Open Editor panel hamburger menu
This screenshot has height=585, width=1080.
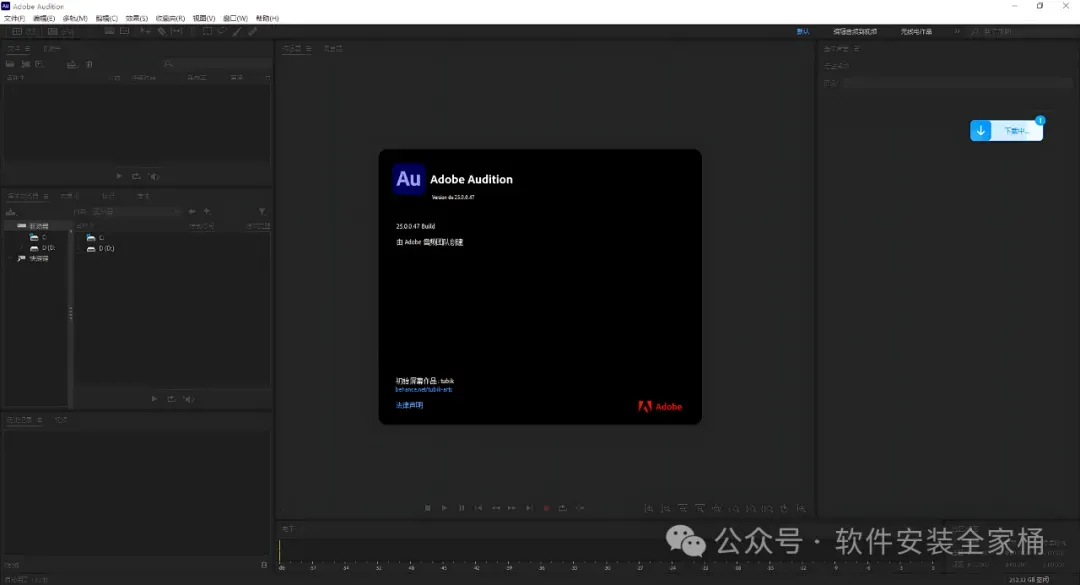pos(309,49)
